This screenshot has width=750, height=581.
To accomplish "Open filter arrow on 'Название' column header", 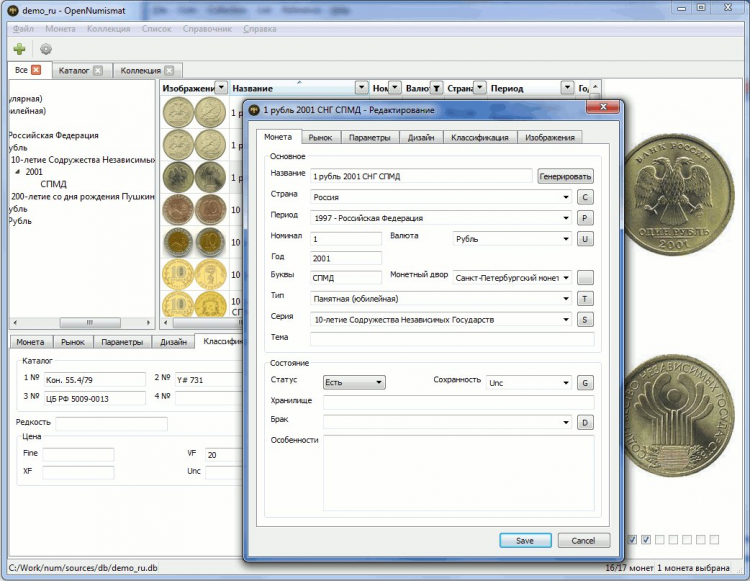I will click(x=361, y=88).
